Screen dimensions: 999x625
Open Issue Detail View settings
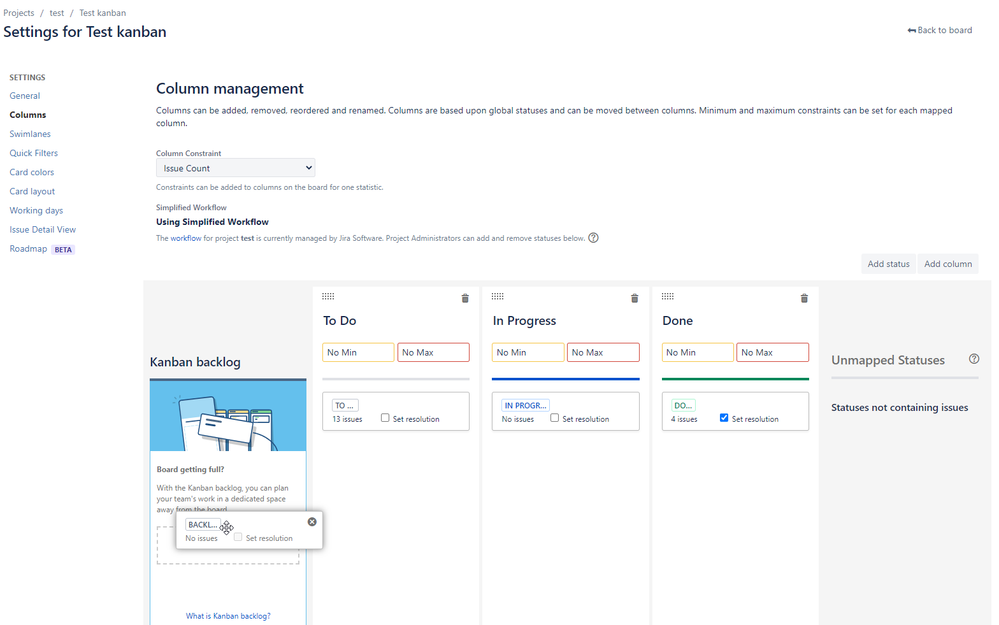(x=43, y=229)
